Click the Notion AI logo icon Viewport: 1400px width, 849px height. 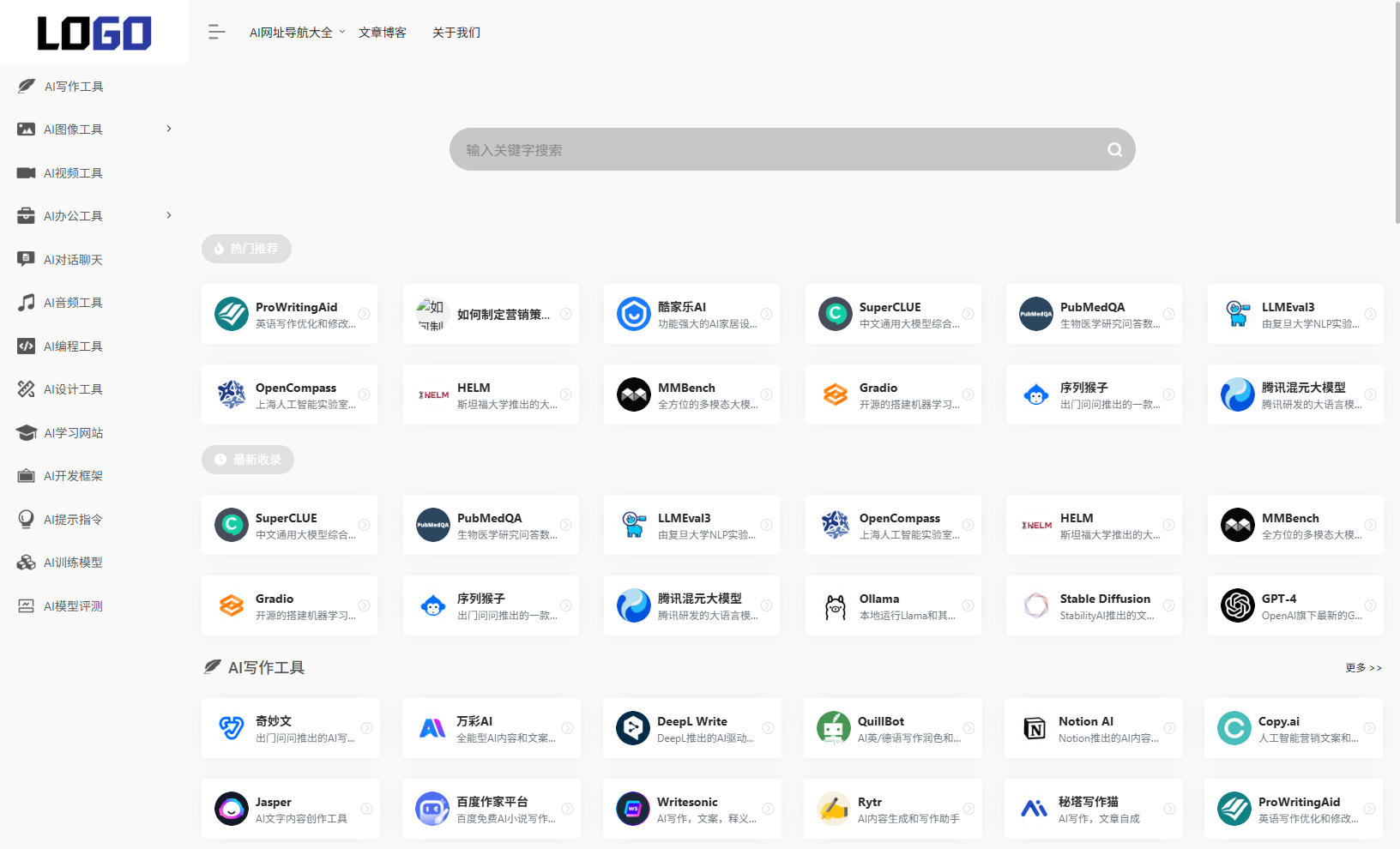[1035, 728]
